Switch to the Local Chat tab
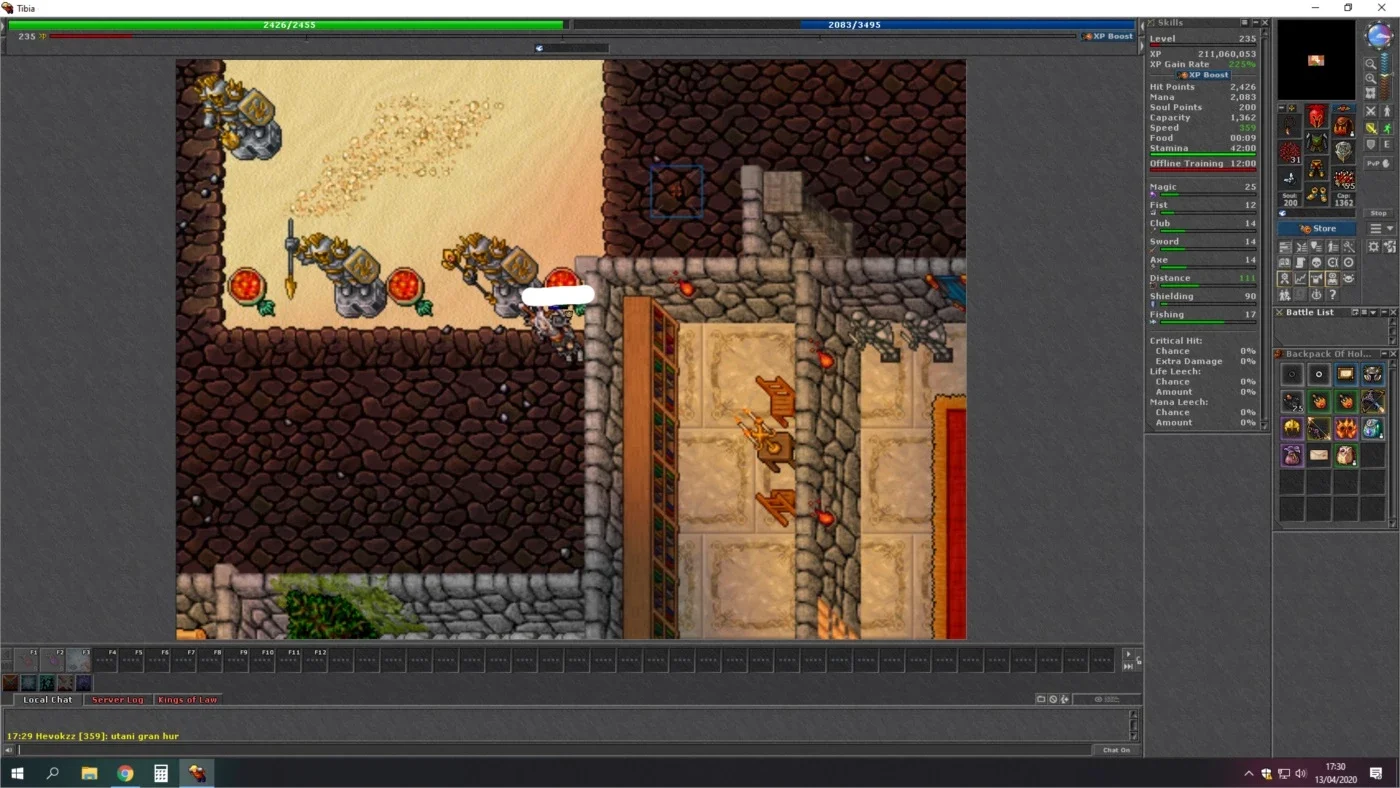Viewport: 1400px width, 788px height. click(48, 700)
